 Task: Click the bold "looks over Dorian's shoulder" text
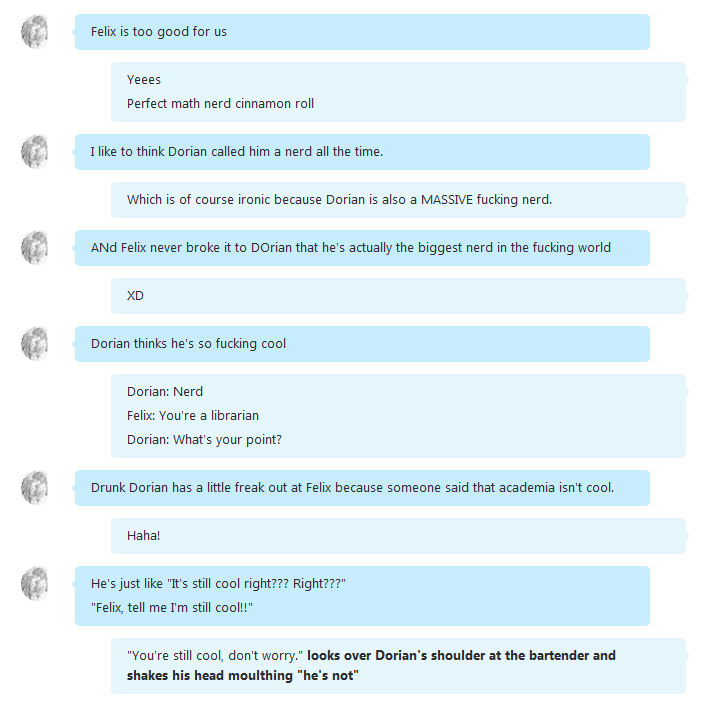[x=461, y=656]
